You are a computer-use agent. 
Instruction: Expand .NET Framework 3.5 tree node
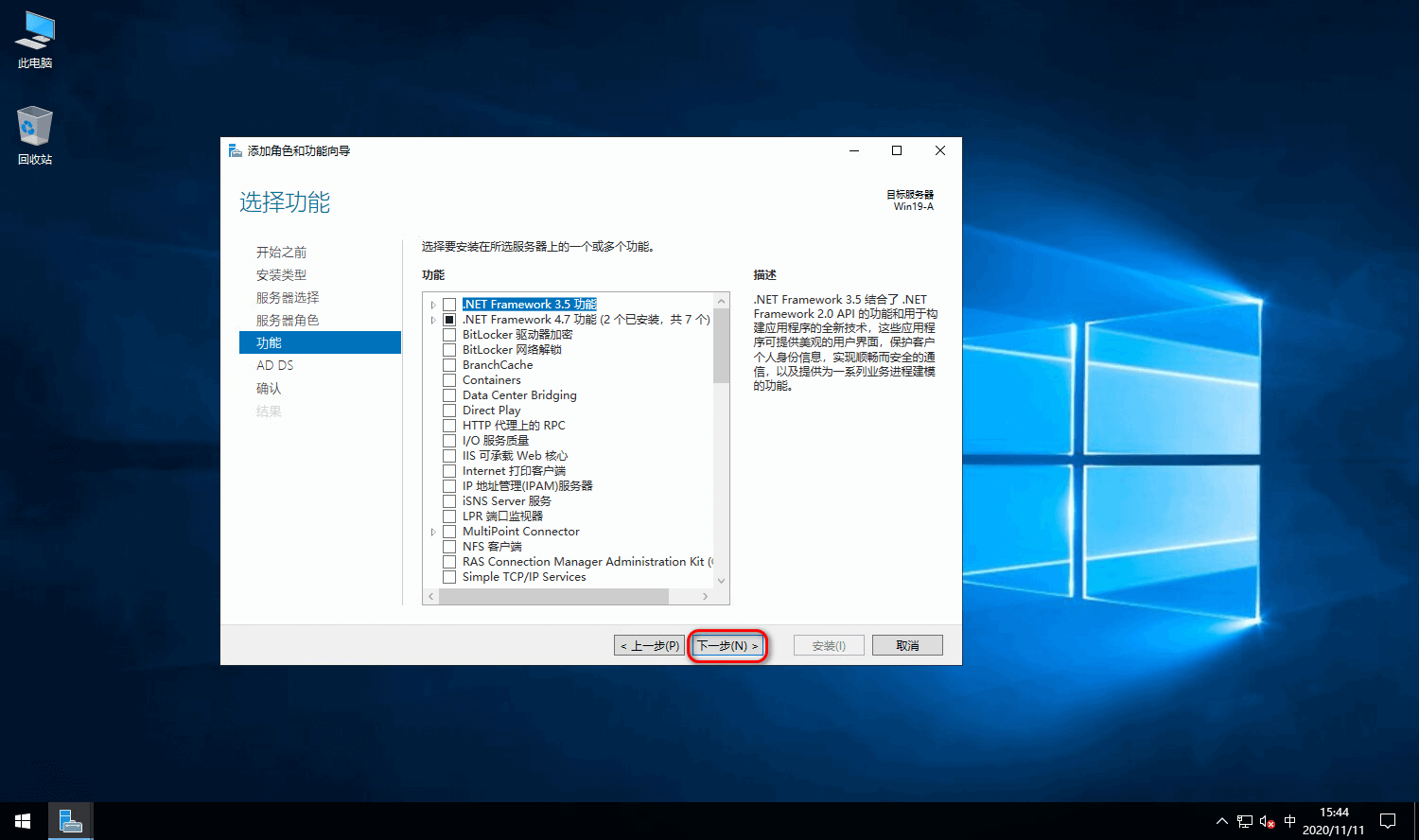[433, 305]
